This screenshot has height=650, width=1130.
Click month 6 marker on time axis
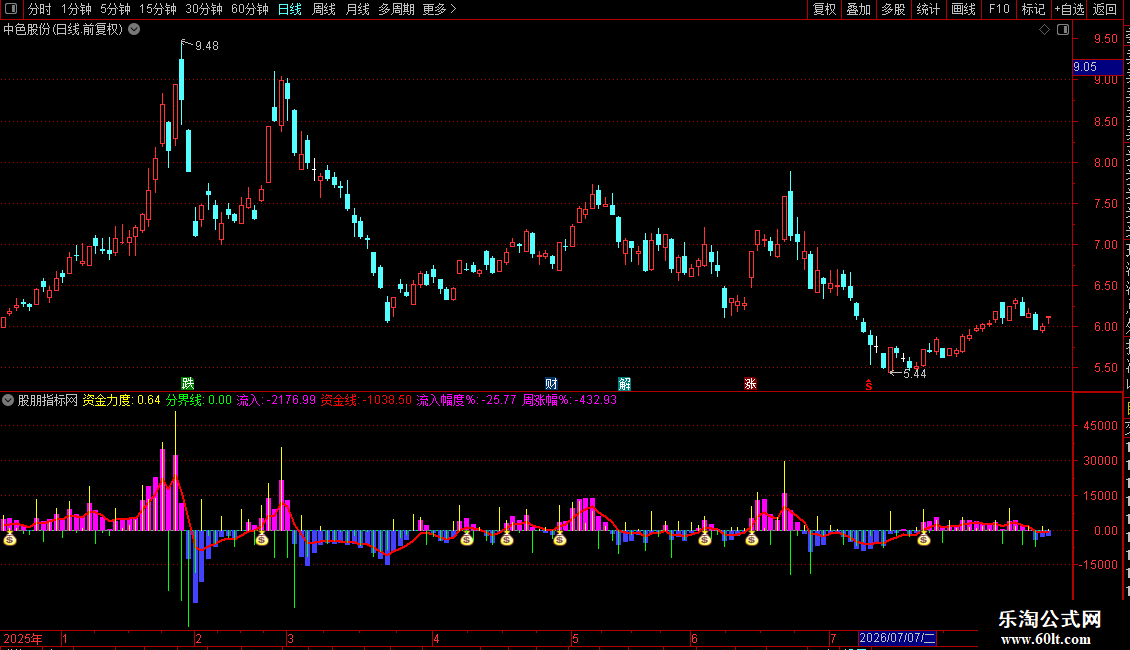(x=694, y=638)
